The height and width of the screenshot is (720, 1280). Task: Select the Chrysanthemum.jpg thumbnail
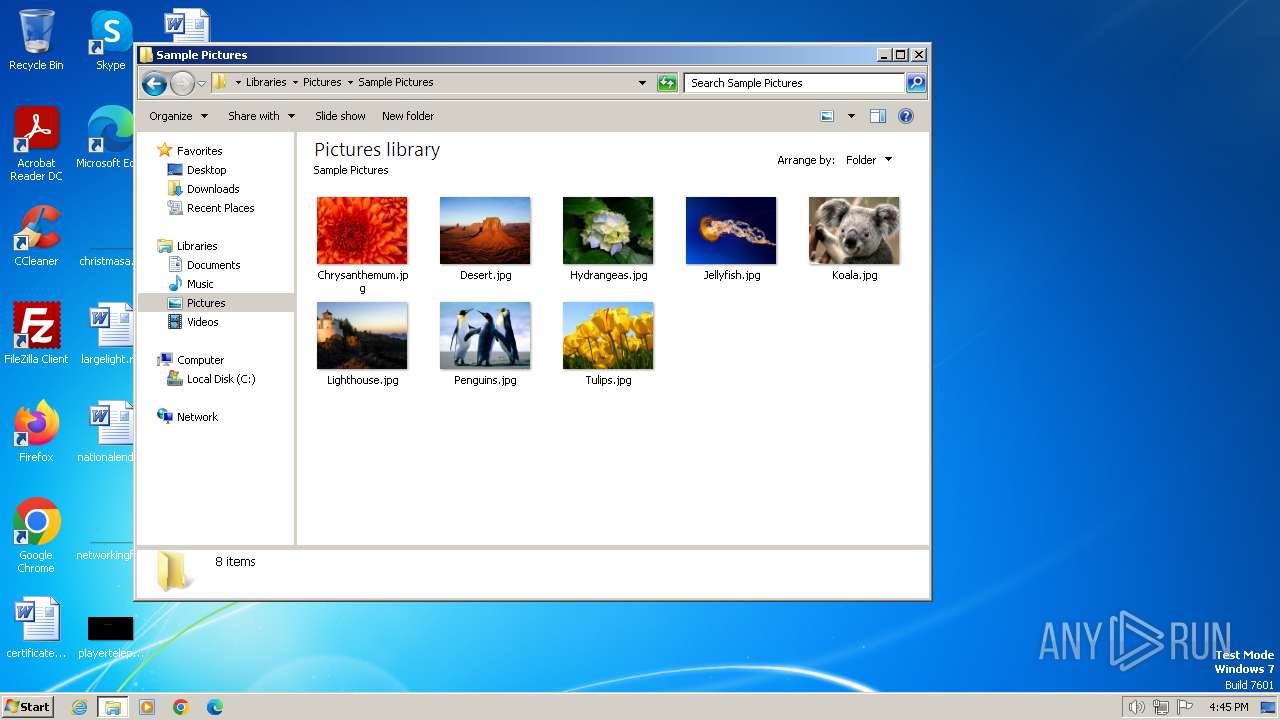[x=362, y=231]
